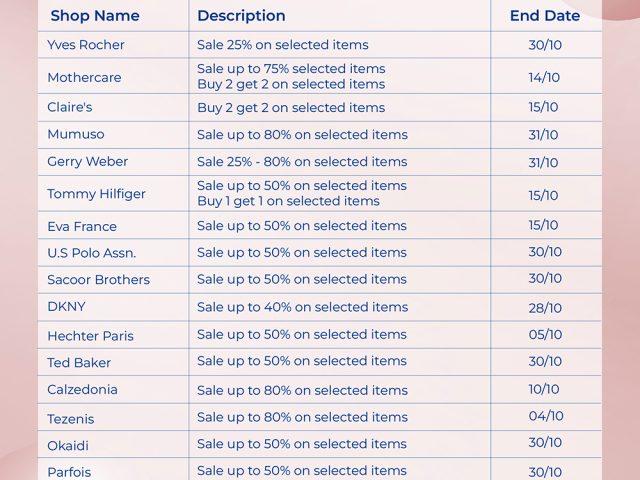Image resolution: width=640 pixels, height=480 pixels.
Task: Click the Gerry Weber shop name
Action: pyautogui.click(x=87, y=162)
